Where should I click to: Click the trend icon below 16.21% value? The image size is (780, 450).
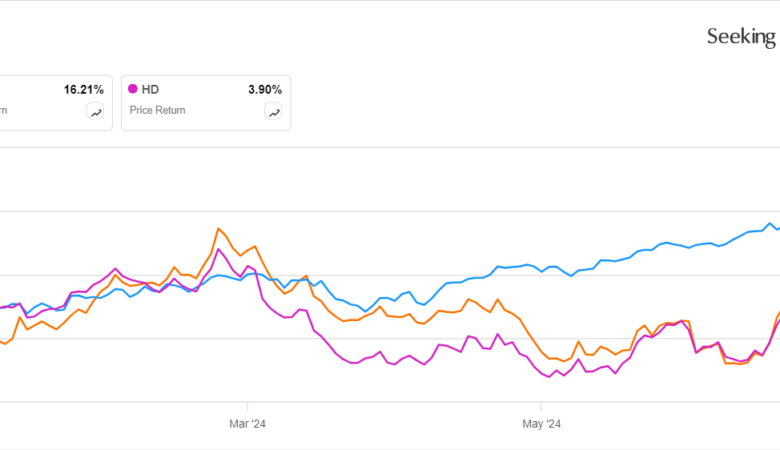tap(96, 112)
